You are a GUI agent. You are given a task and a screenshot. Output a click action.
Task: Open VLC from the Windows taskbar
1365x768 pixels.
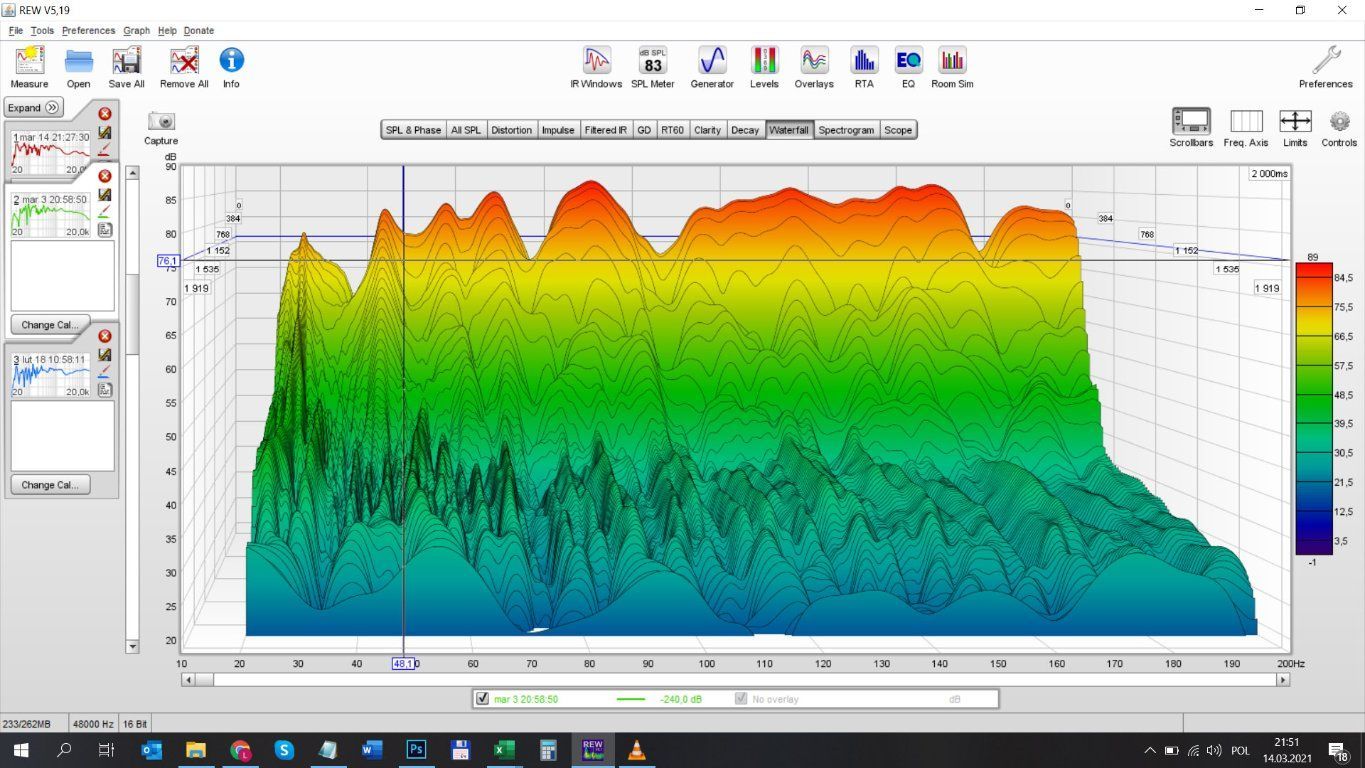point(636,749)
